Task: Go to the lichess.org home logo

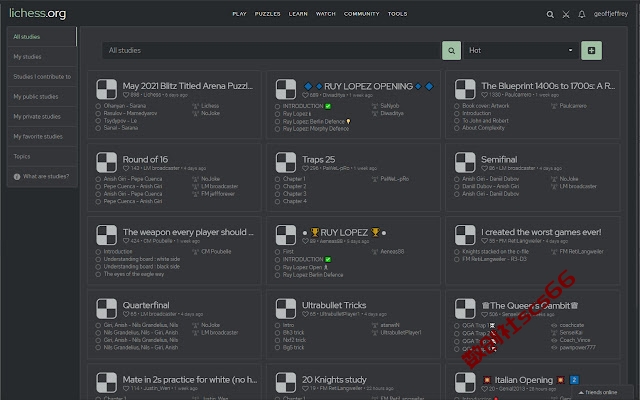Action: [x=38, y=13]
